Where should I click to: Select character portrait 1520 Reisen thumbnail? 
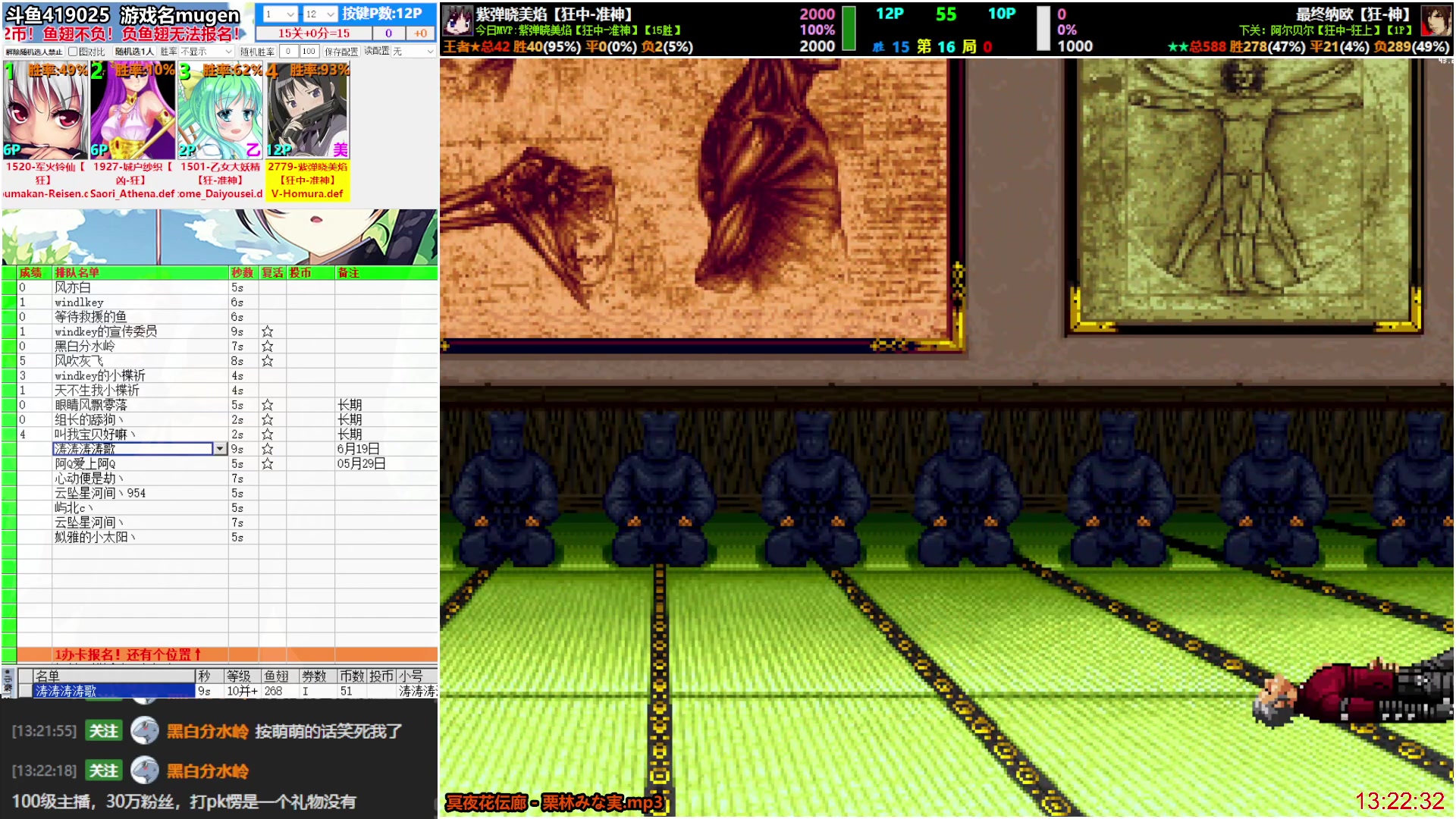pyautogui.click(x=45, y=111)
